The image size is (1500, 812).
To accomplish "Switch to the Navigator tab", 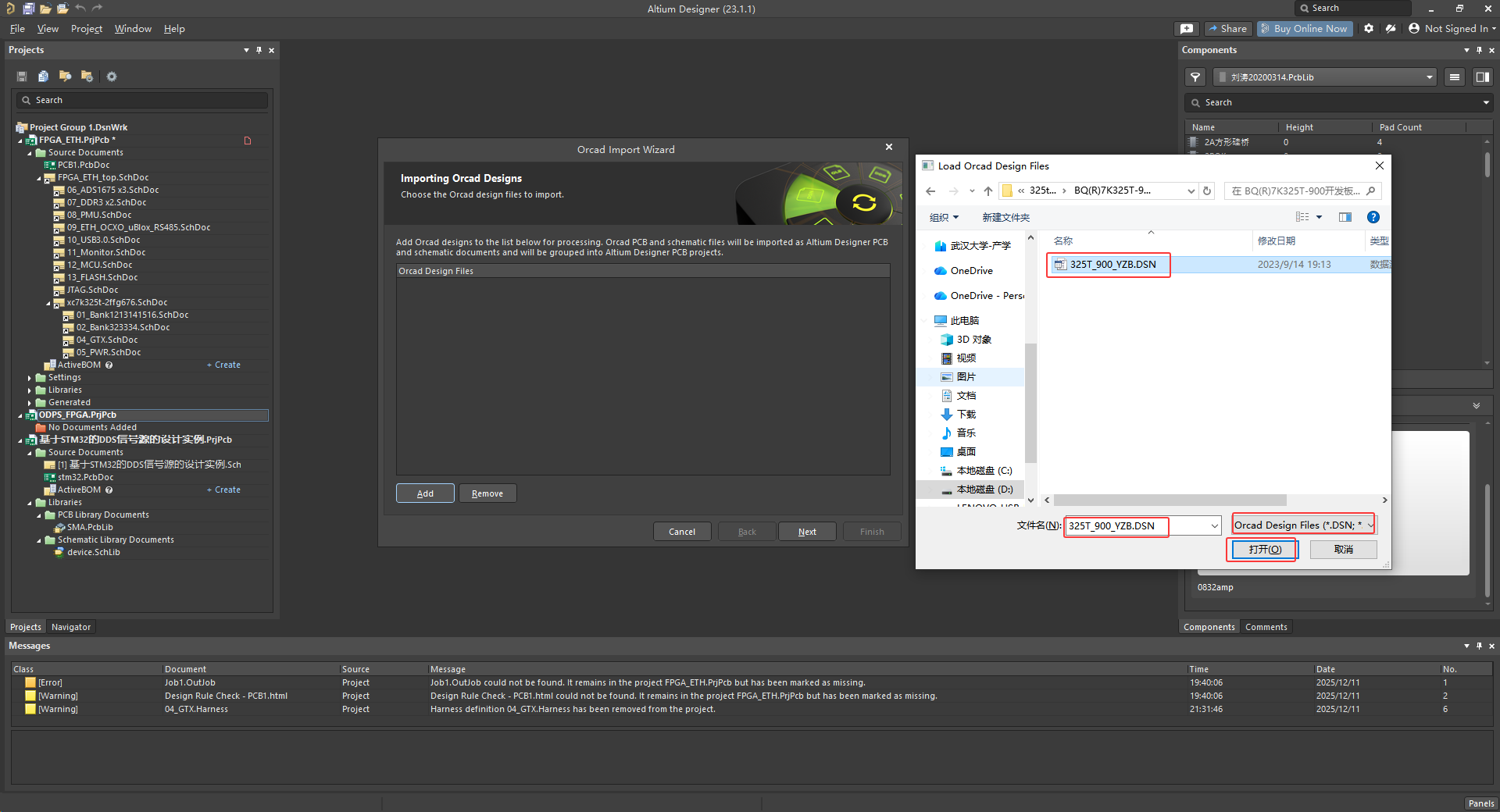I will (x=71, y=627).
